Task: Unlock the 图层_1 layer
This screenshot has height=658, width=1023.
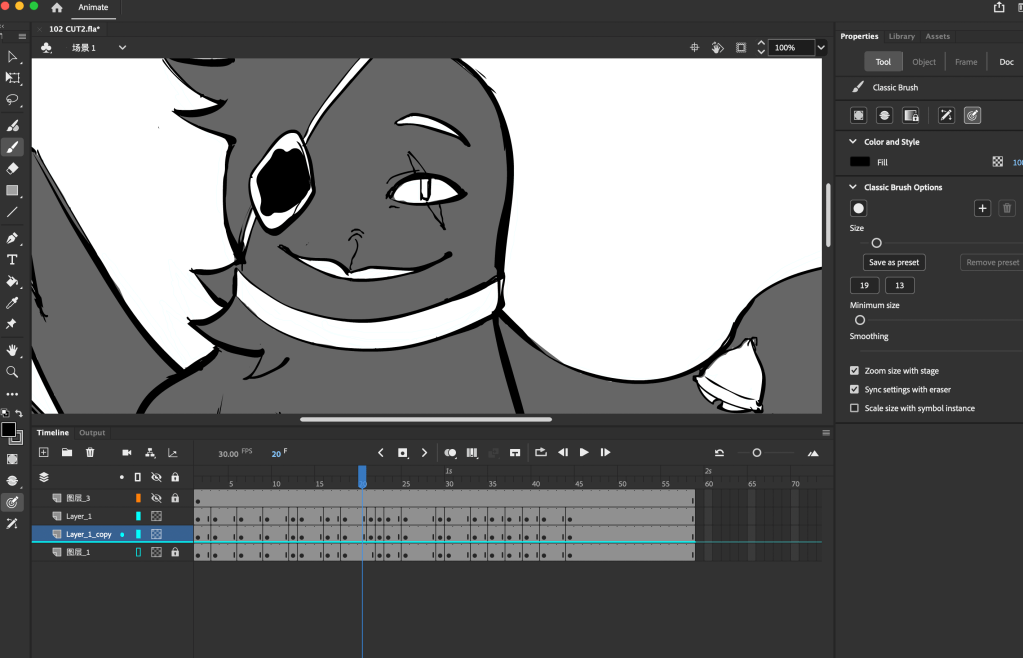Action: [x=175, y=552]
